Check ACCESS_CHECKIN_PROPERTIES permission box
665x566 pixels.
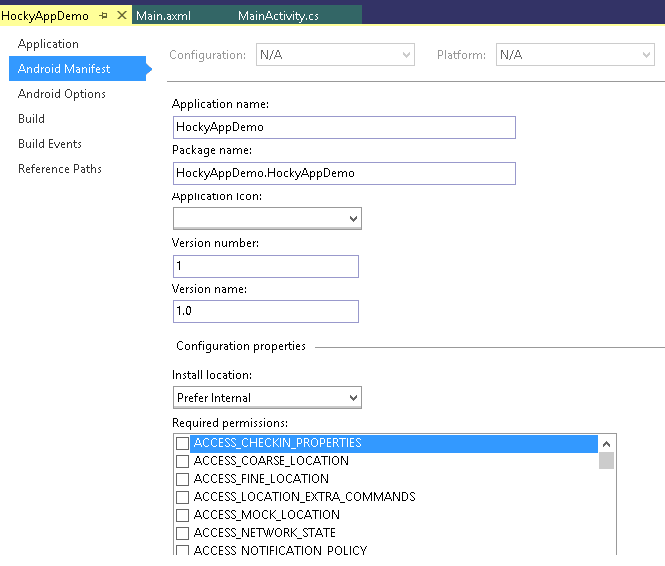[x=182, y=443]
